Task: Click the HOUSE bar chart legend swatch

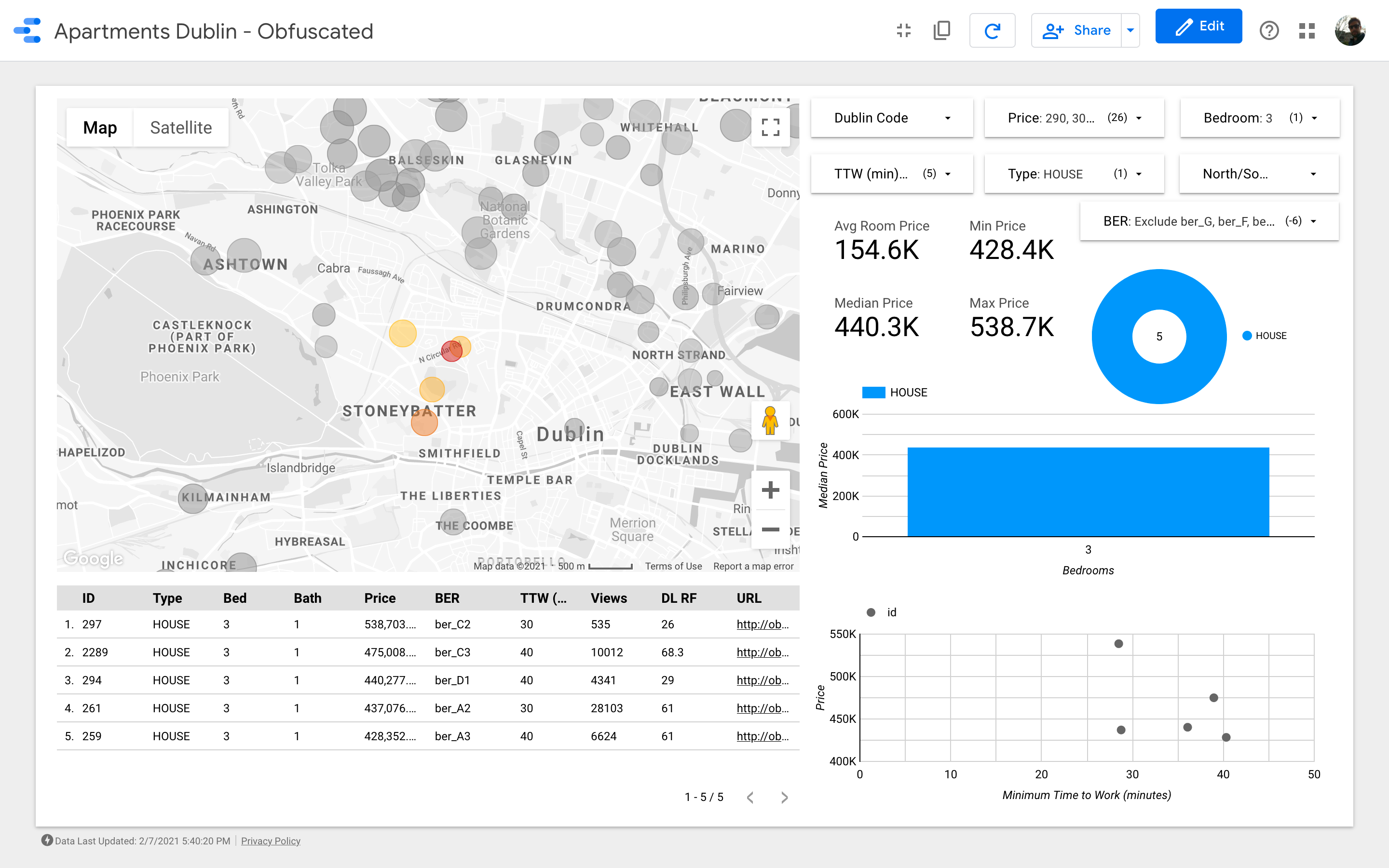Action: [873, 393]
